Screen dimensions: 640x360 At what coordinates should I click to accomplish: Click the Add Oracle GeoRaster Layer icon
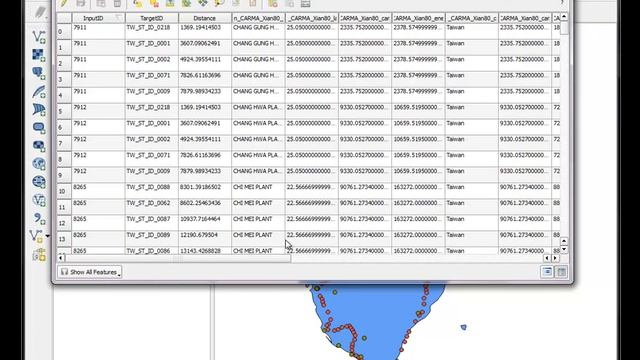pyautogui.click(x=39, y=146)
